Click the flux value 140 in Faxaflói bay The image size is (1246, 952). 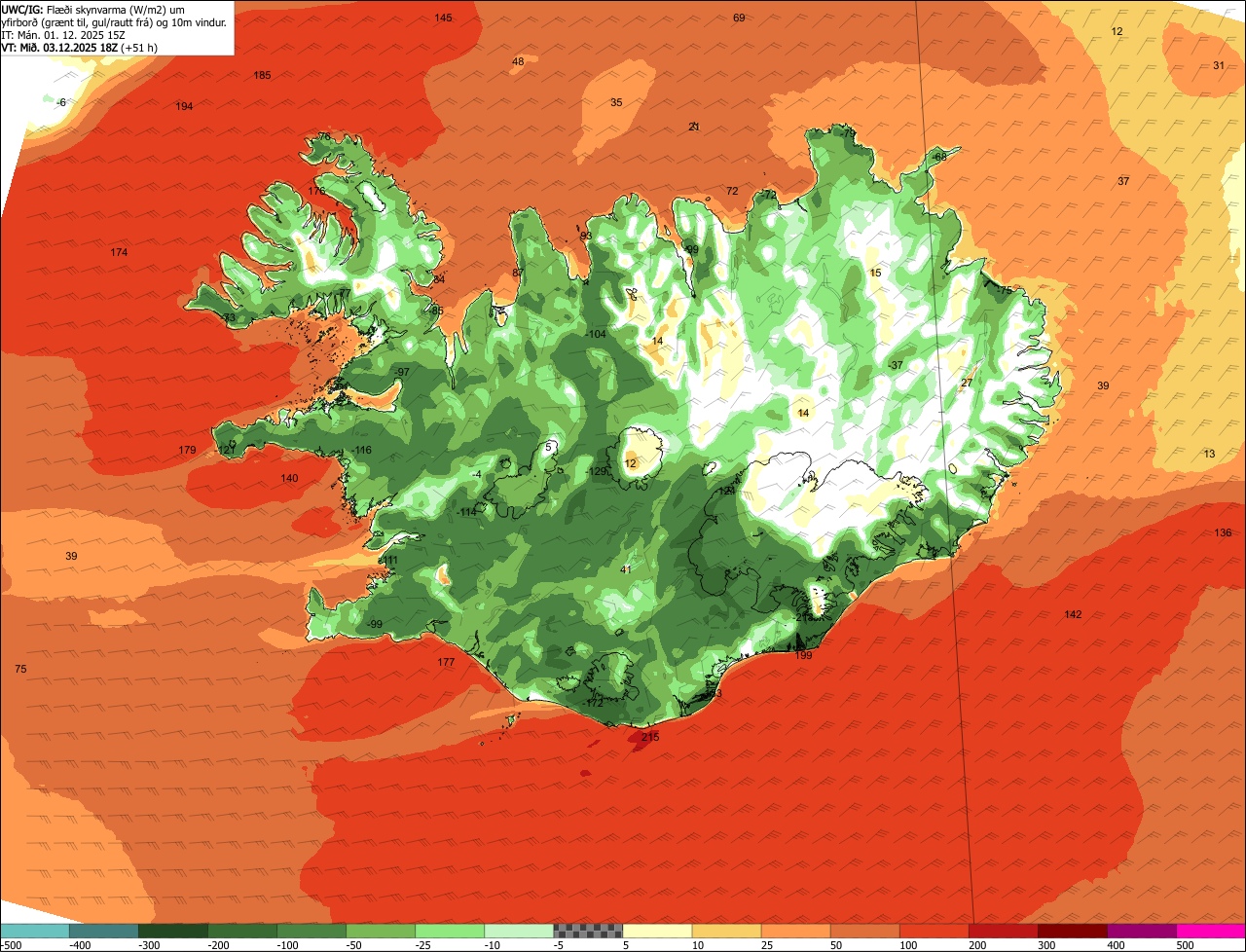[289, 478]
